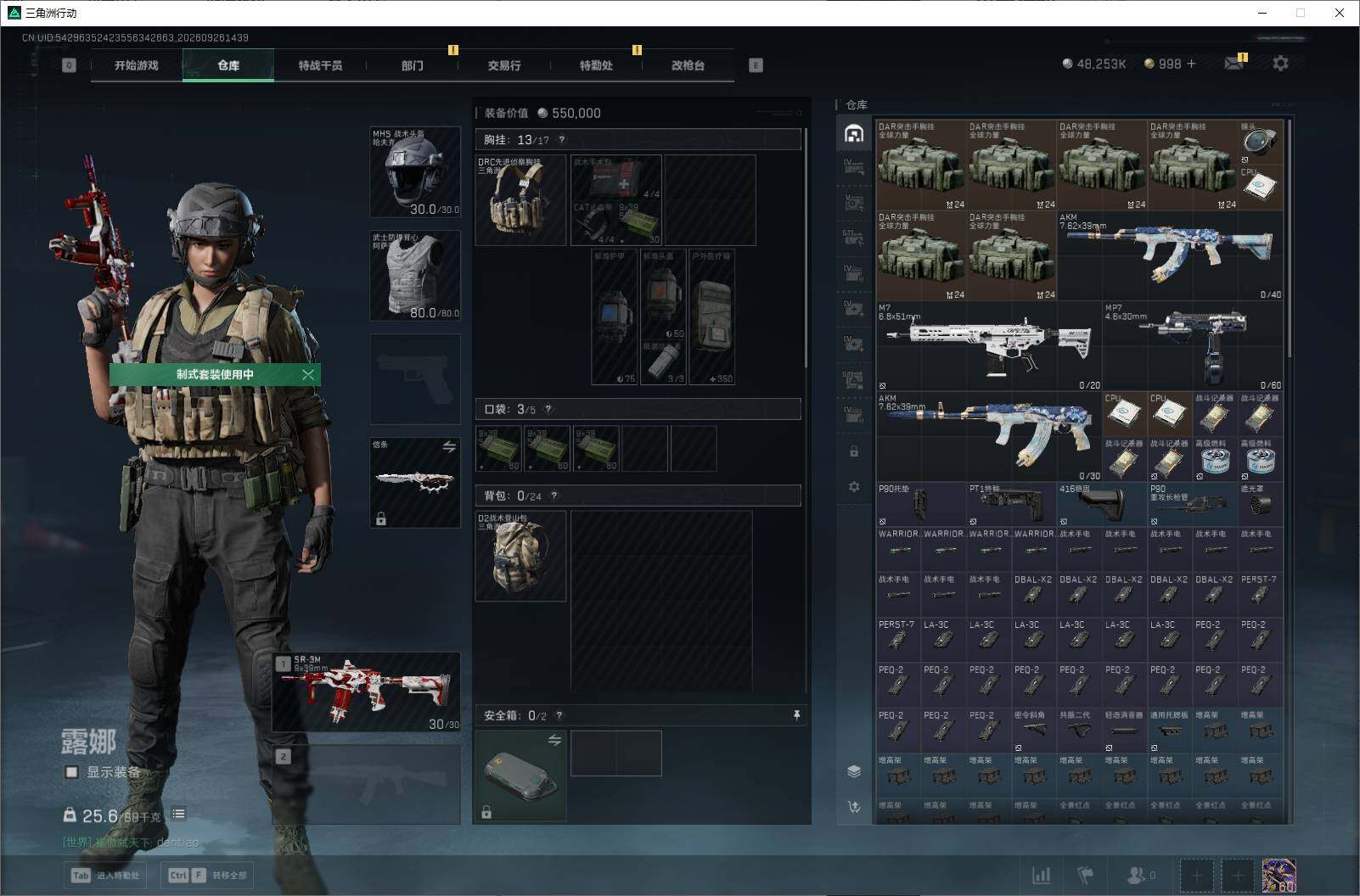
Task: Select the 密令斜角 grip item
Action: (x=1034, y=731)
